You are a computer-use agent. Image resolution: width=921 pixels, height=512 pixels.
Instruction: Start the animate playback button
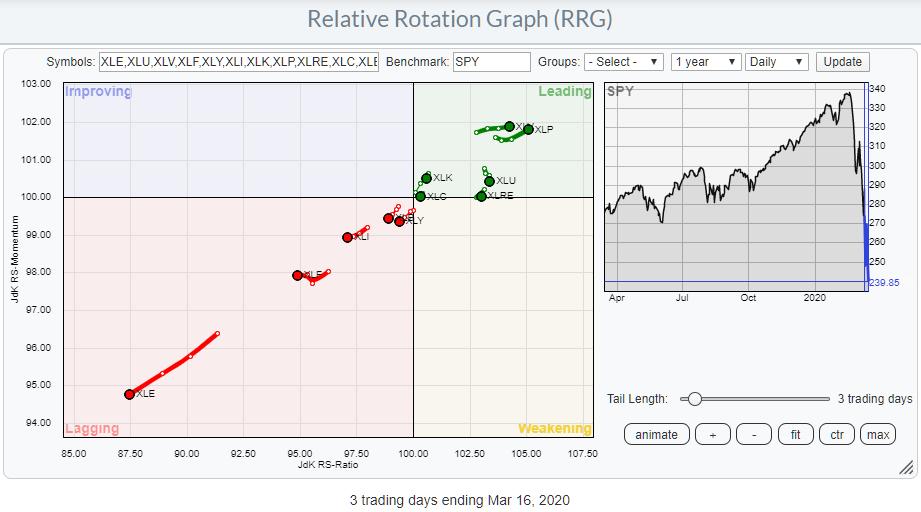(656, 434)
